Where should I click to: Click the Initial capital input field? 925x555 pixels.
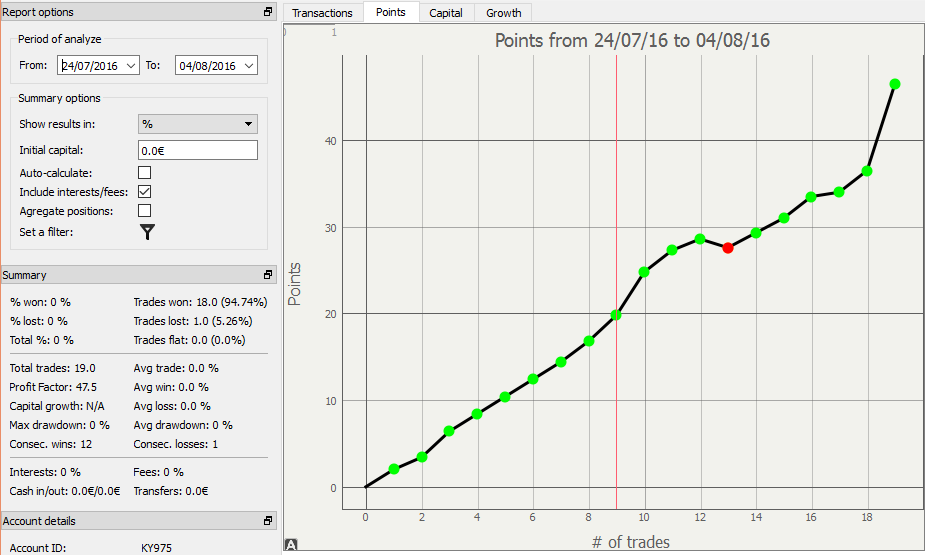[198, 150]
